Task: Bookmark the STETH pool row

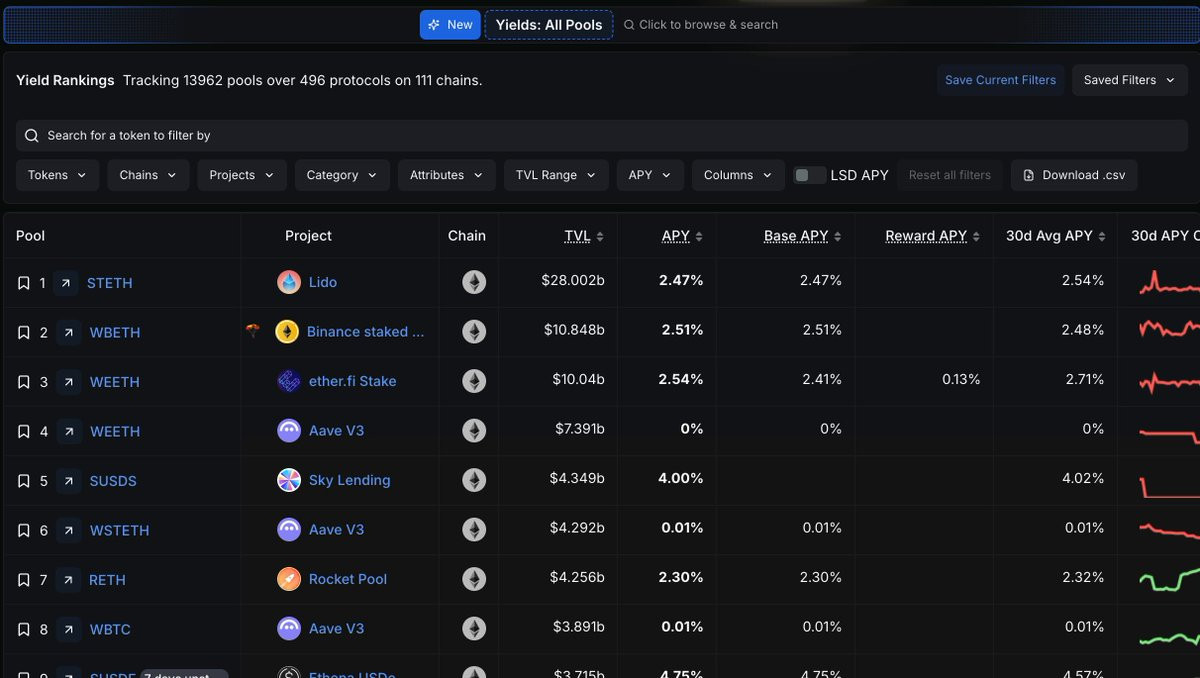Action: pyautogui.click(x=24, y=283)
